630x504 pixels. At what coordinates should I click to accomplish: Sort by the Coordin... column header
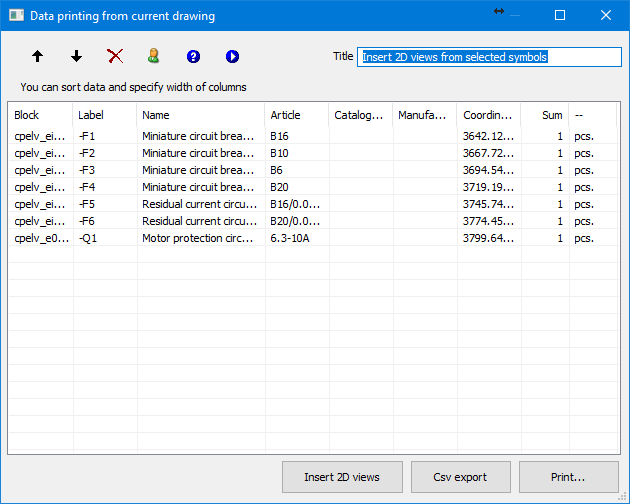(489, 115)
